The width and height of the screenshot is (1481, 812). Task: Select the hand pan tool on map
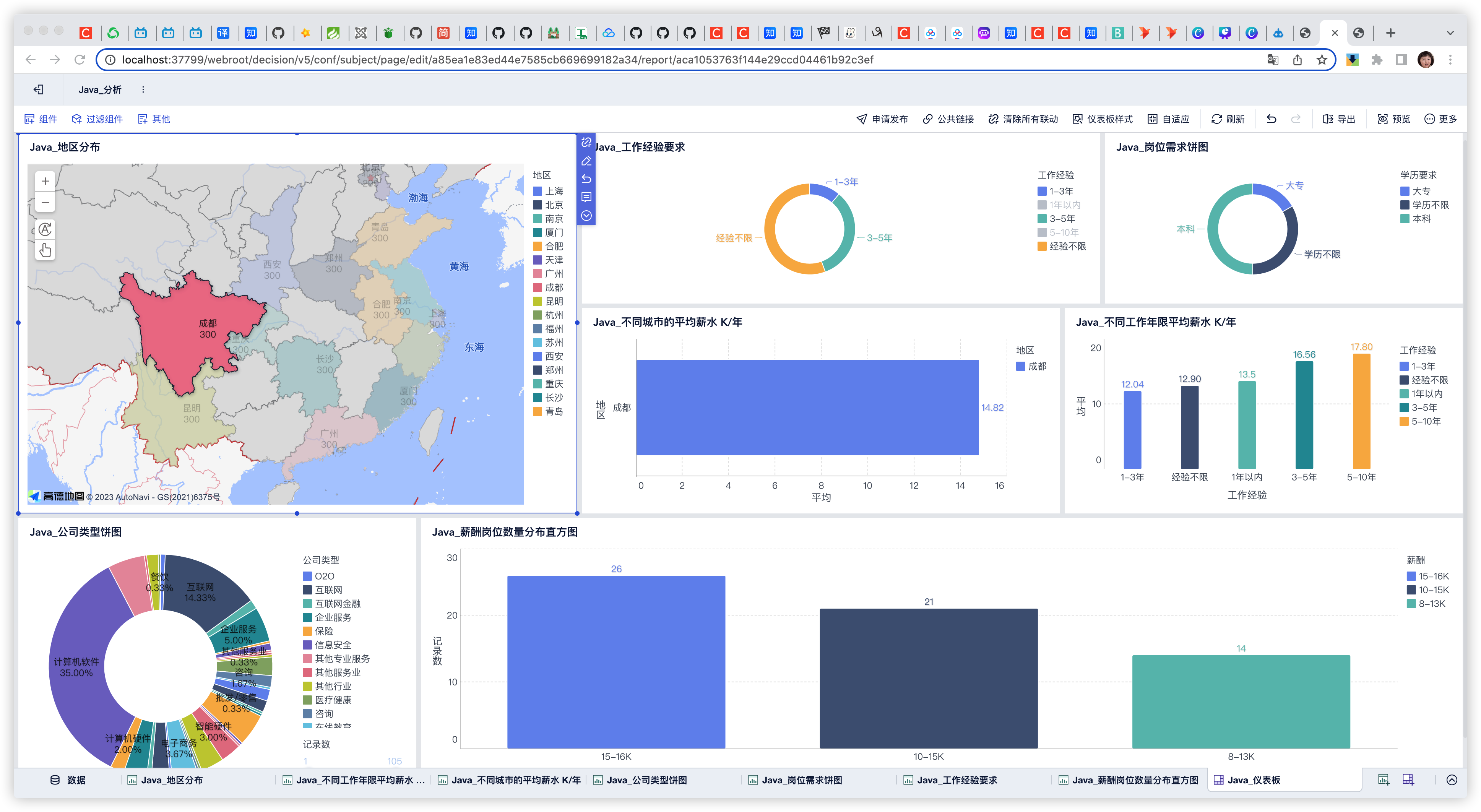(45, 250)
